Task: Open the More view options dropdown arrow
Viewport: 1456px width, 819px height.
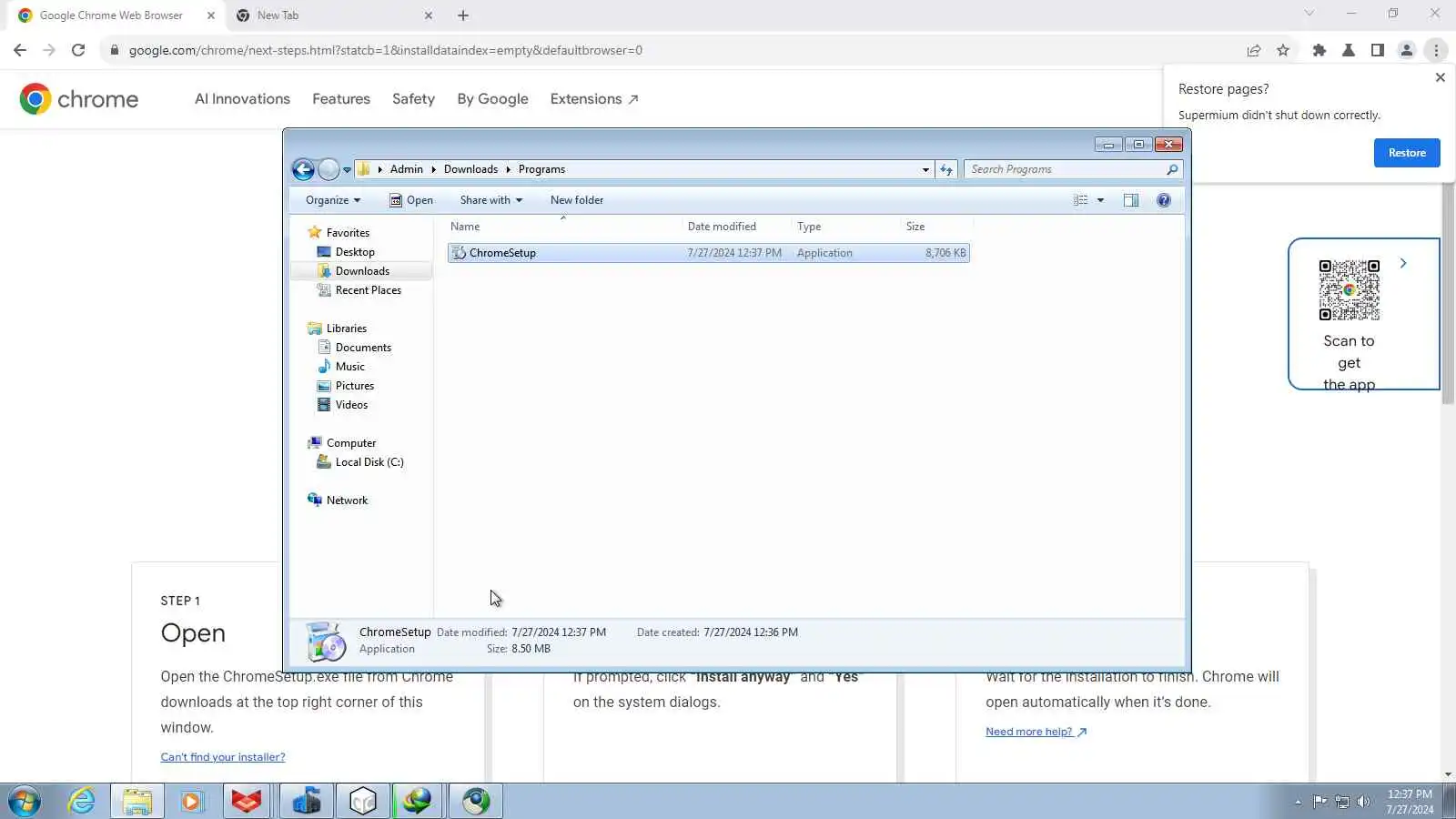Action: 1100,200
